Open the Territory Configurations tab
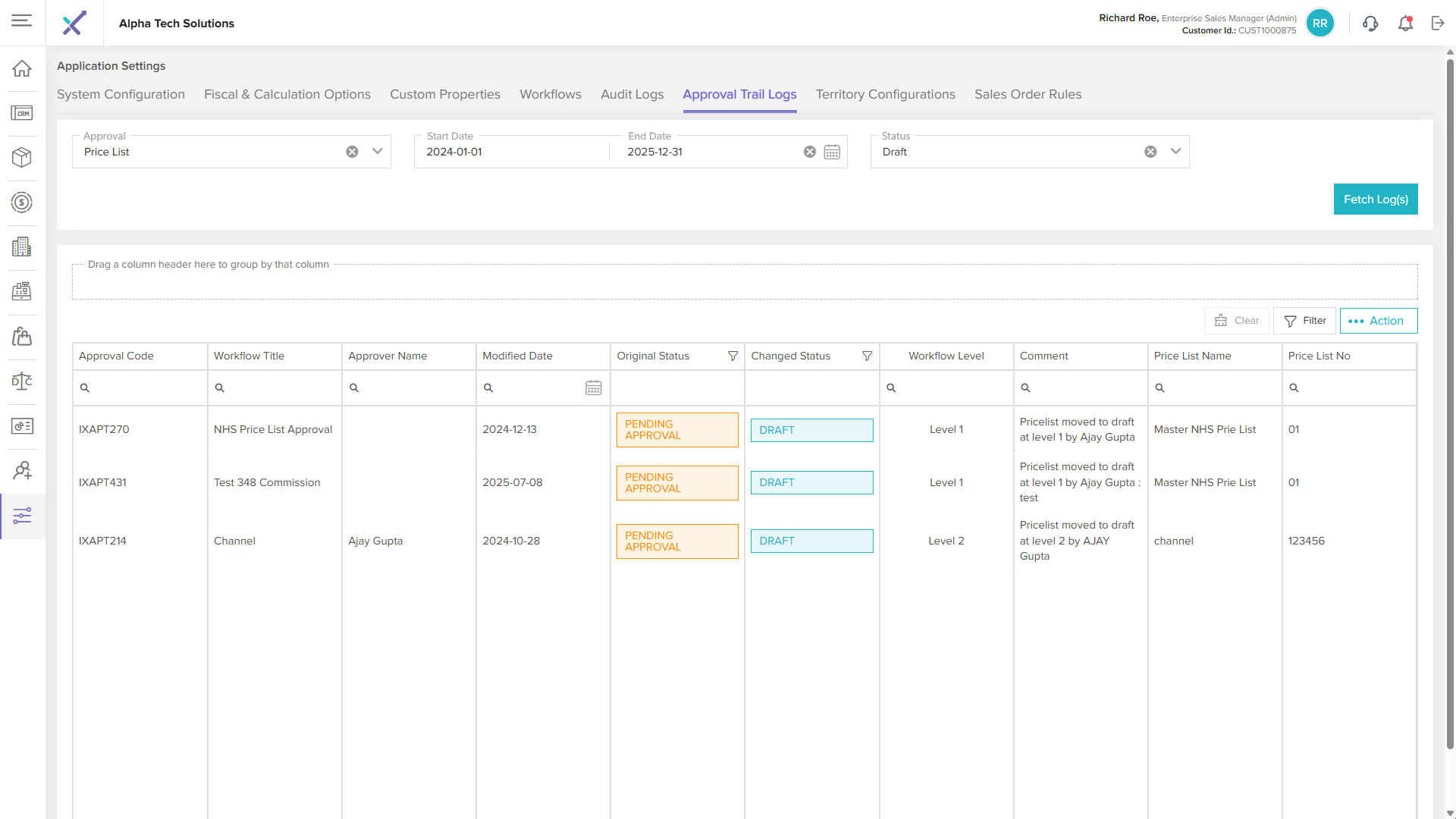1456x819 pixels. pos(885,94)
